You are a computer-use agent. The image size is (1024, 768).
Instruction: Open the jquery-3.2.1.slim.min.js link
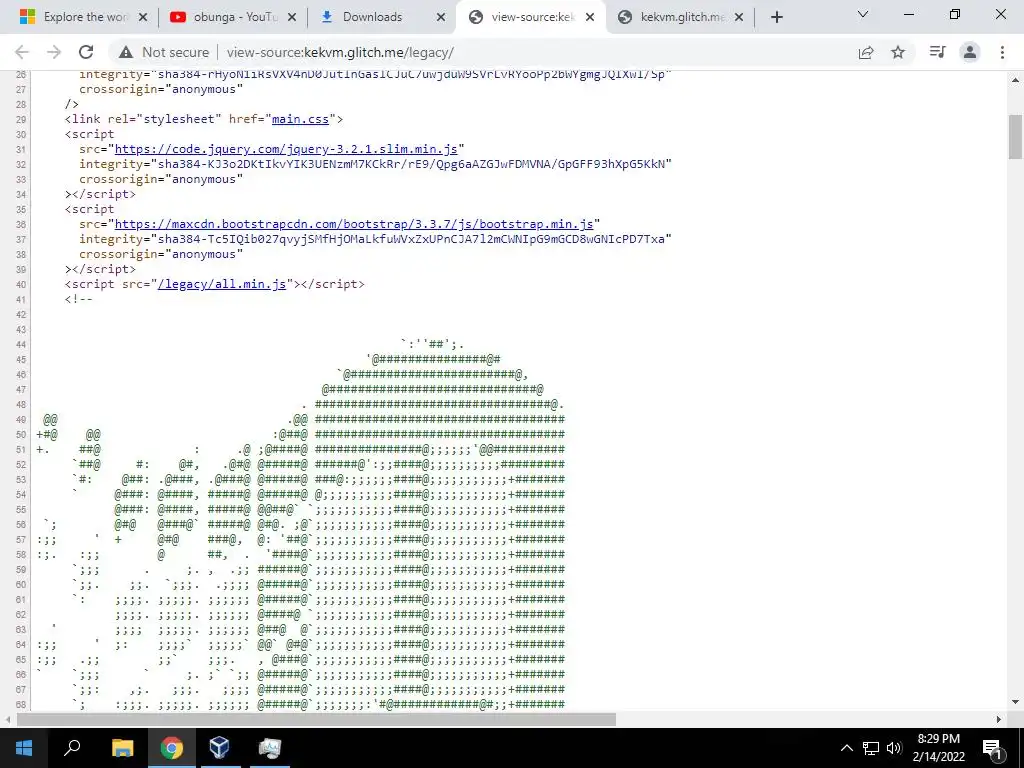pos(286,149)
